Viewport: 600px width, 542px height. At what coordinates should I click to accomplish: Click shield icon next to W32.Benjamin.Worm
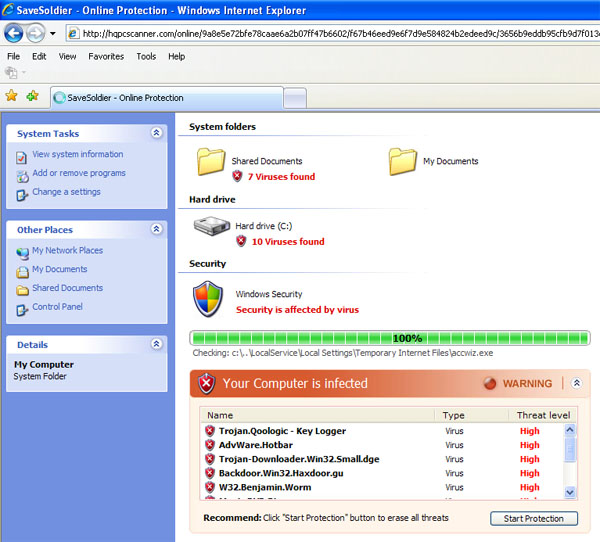click(210, 487)
